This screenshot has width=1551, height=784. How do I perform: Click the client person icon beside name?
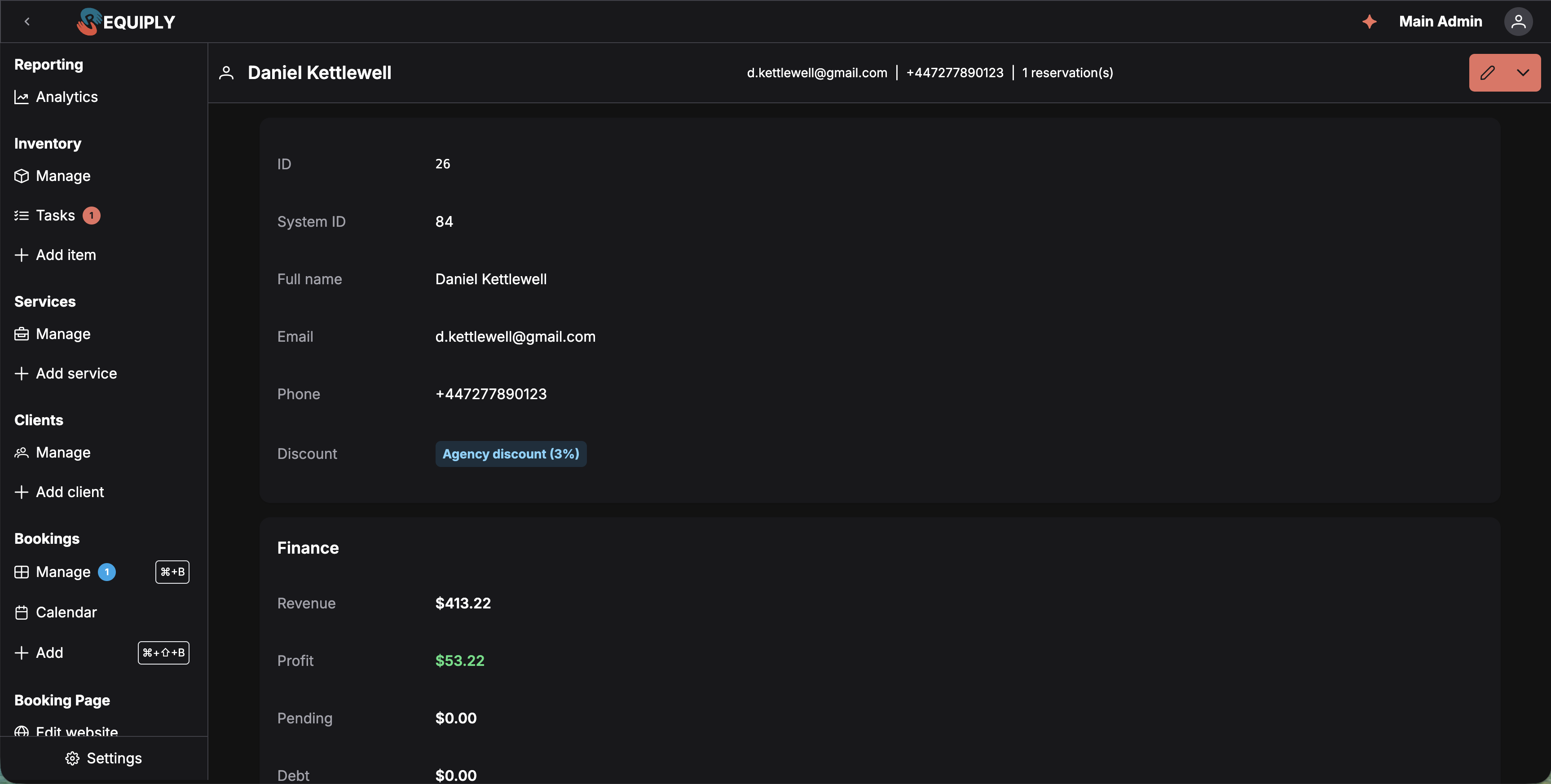coord(226,73)
